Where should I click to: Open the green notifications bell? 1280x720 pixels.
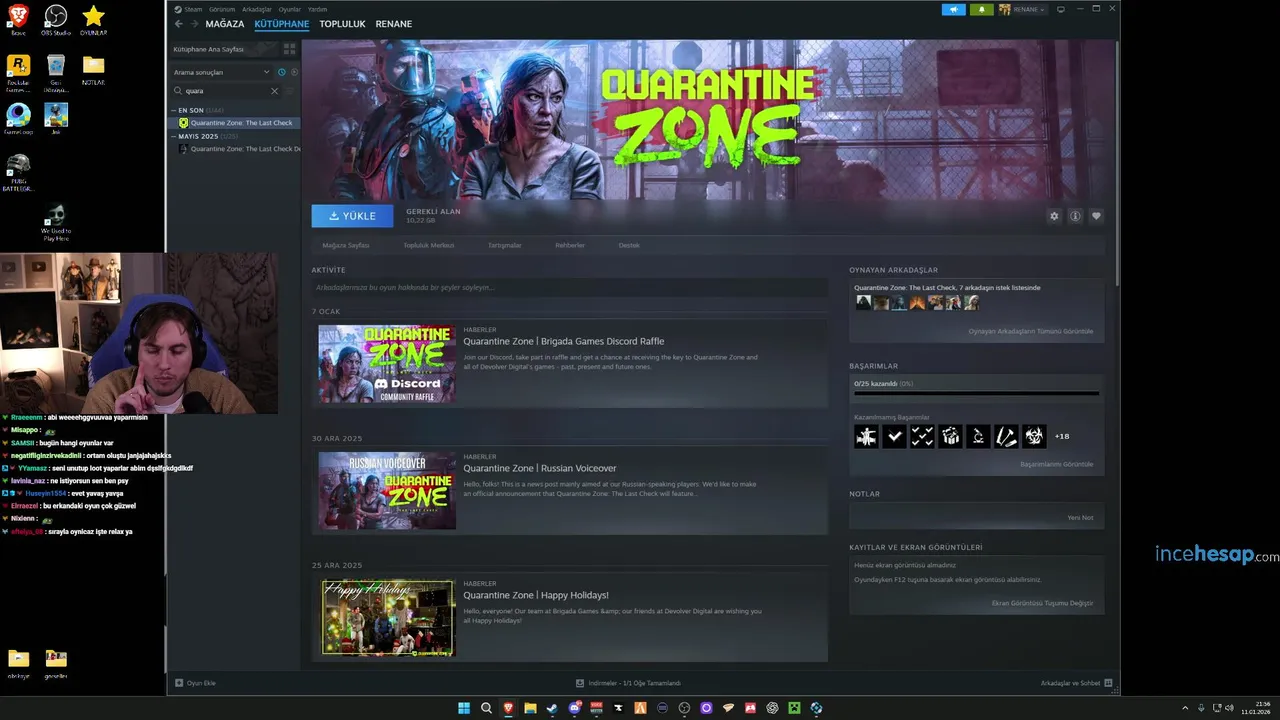(x=981, y=9)
